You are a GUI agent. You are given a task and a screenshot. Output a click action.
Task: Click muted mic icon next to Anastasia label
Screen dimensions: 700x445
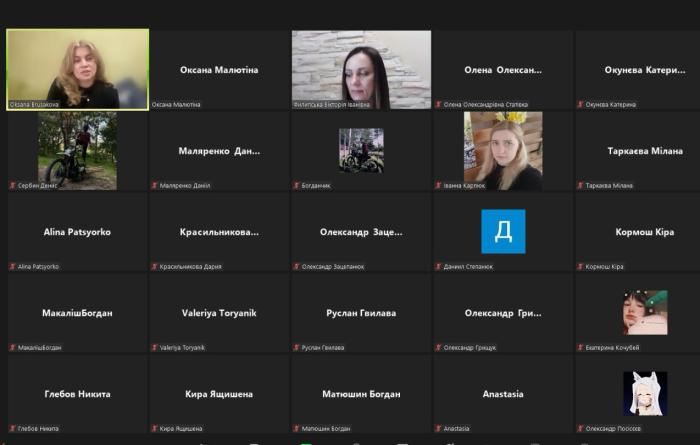(x=439, y=428)
